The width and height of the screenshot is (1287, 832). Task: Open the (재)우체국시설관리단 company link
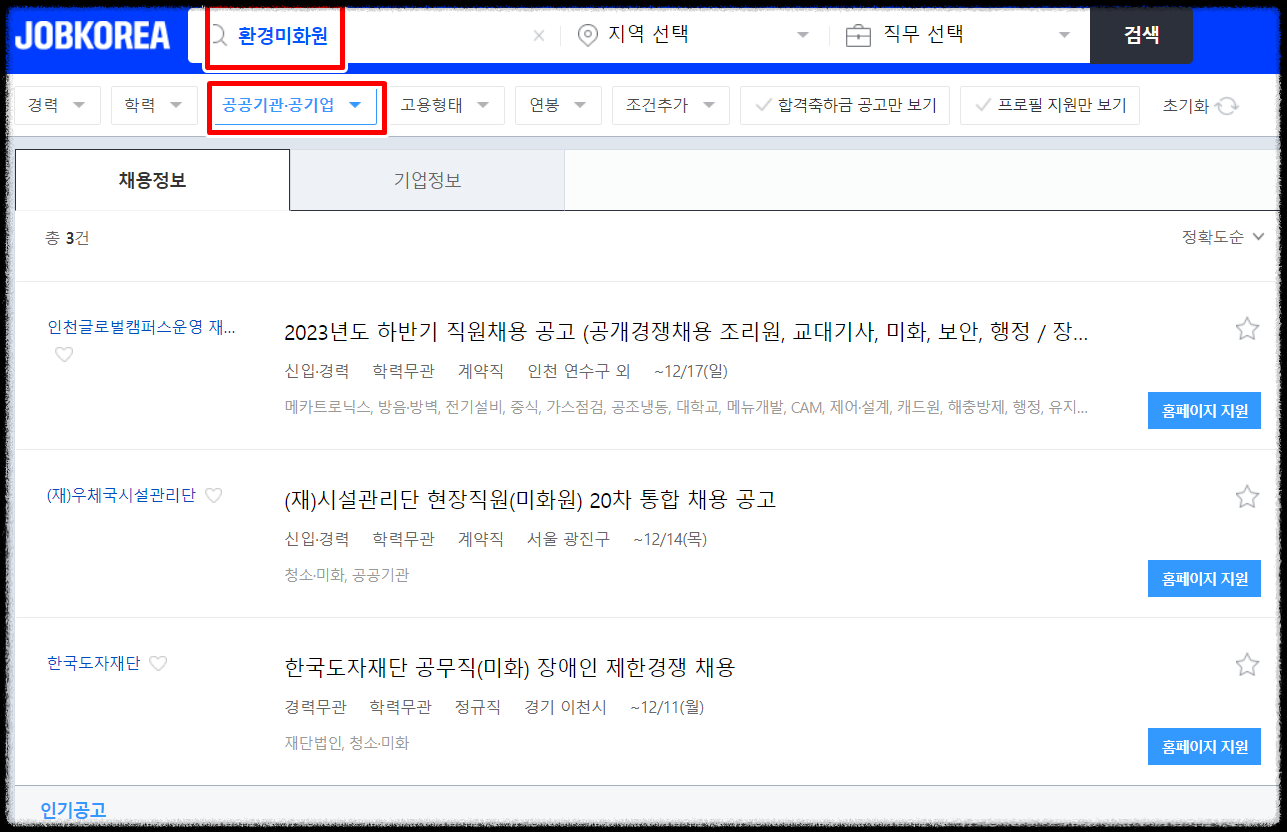[121, 495]
